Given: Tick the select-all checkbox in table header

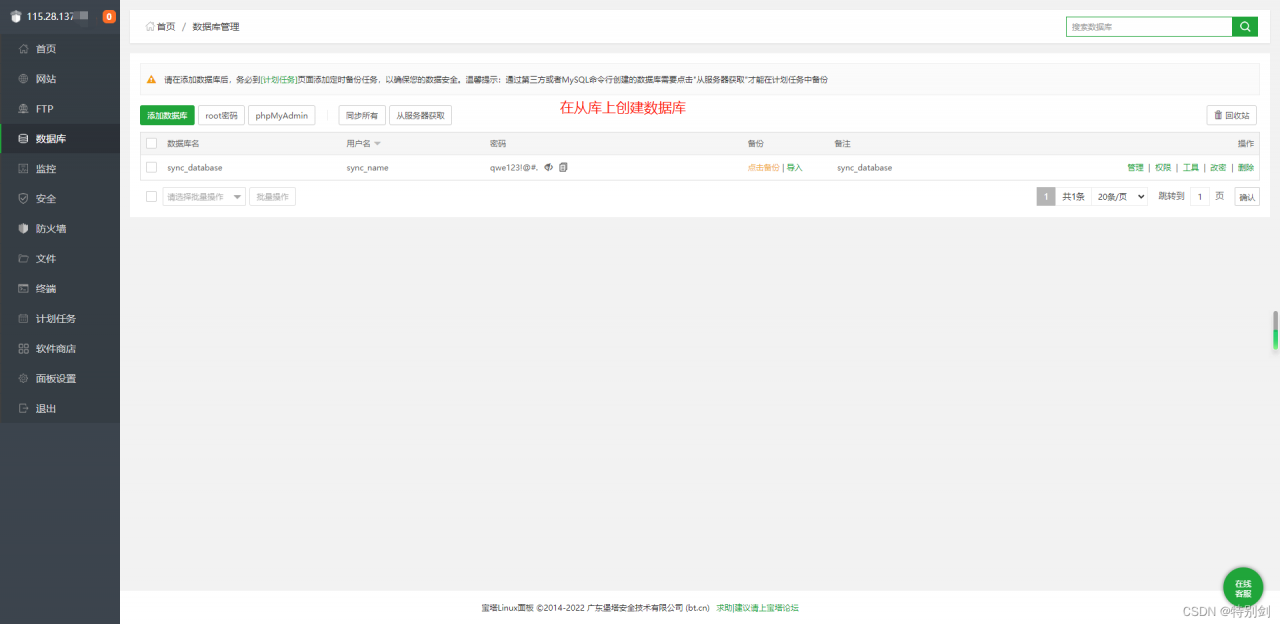Looking at the screenshot, I should point(152,144).
